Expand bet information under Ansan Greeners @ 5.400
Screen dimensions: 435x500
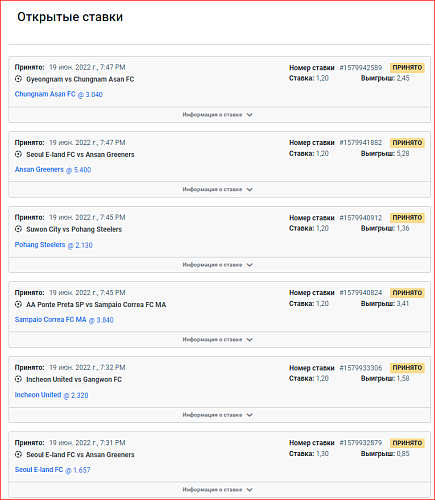(x=219, y=189)
